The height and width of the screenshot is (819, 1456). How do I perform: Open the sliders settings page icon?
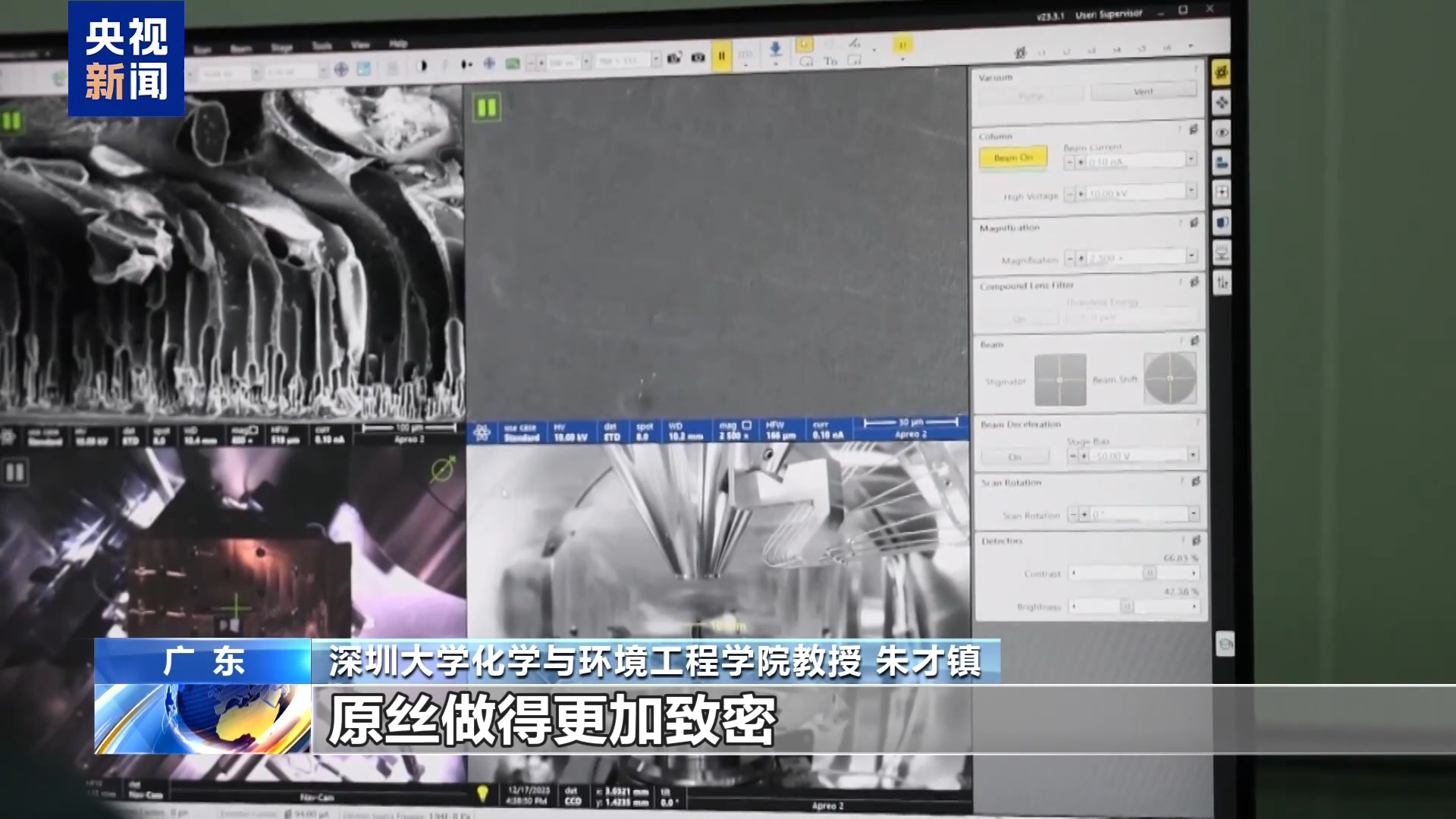(1222, 282)
